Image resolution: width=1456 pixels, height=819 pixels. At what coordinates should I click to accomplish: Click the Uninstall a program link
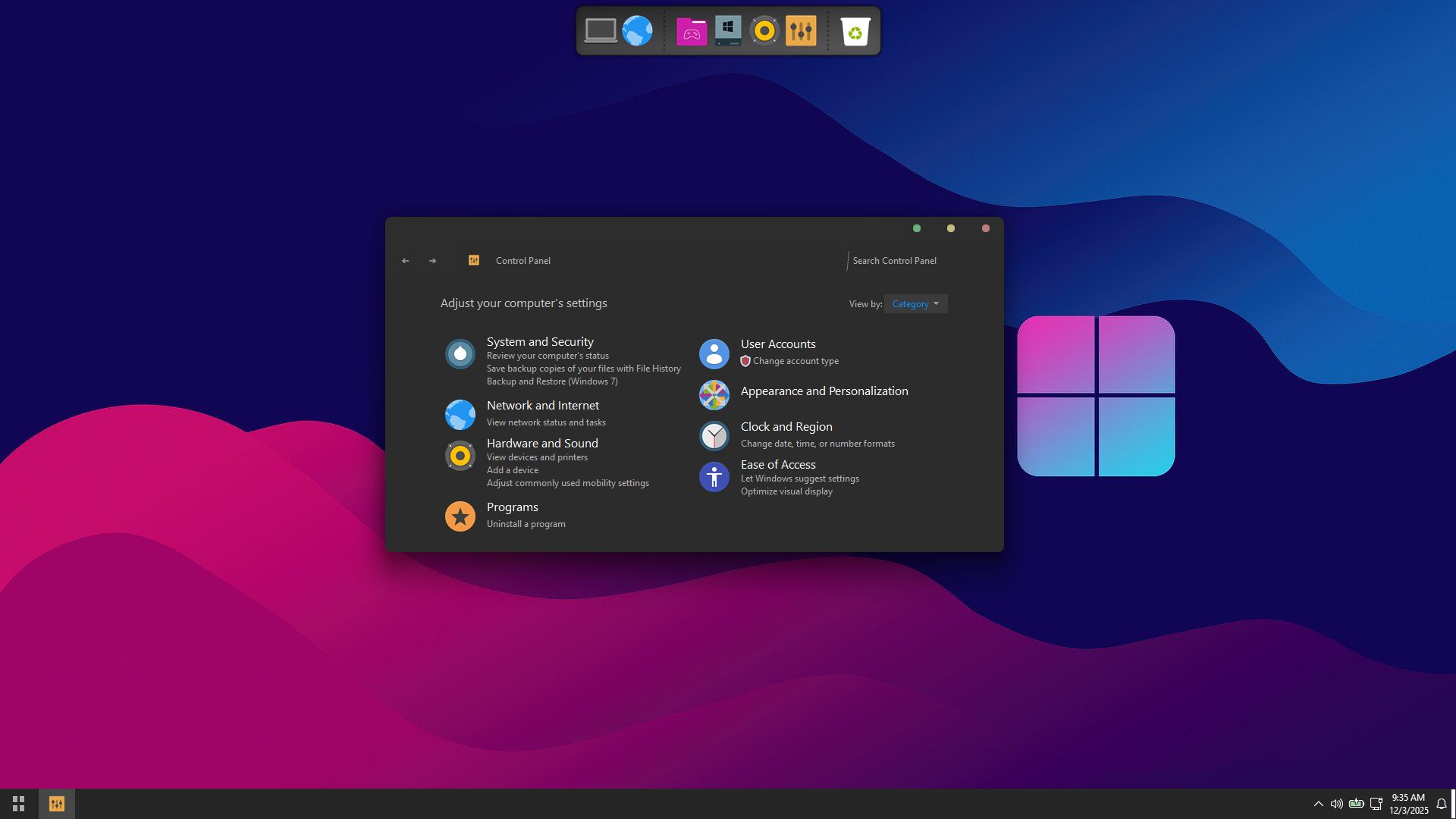pos(526,524)
